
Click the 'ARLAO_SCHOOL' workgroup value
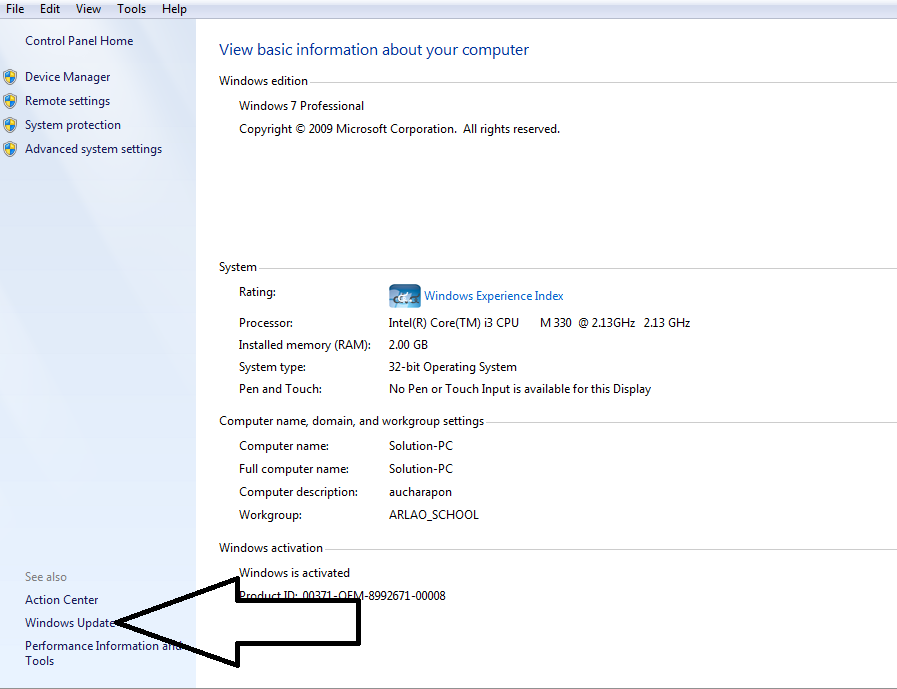(434, 514)
